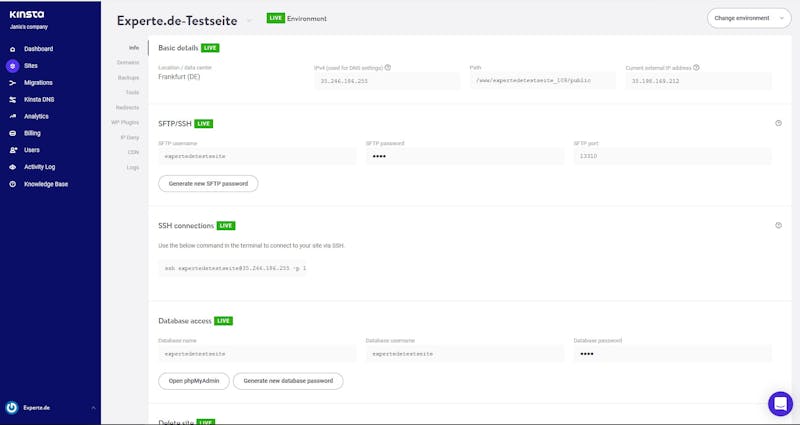Click the Database access heading
Image resolution: width=800 pixels, height=425 pixels.
[x=185, y=321]
